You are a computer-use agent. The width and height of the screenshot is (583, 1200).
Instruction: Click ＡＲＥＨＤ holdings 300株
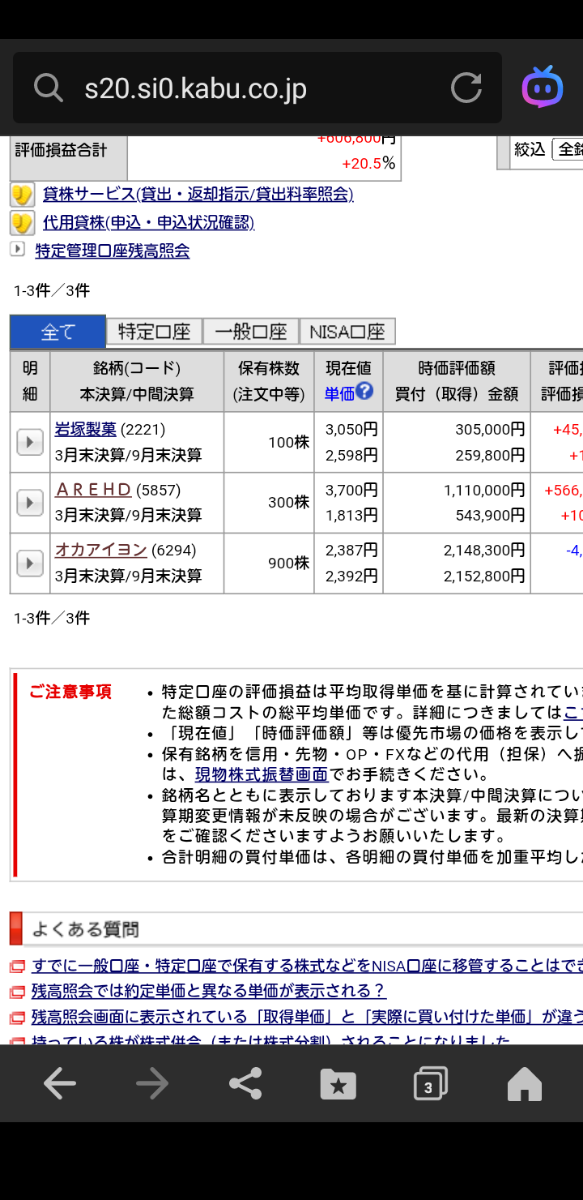pyautogui.click(x=288, y=502)
